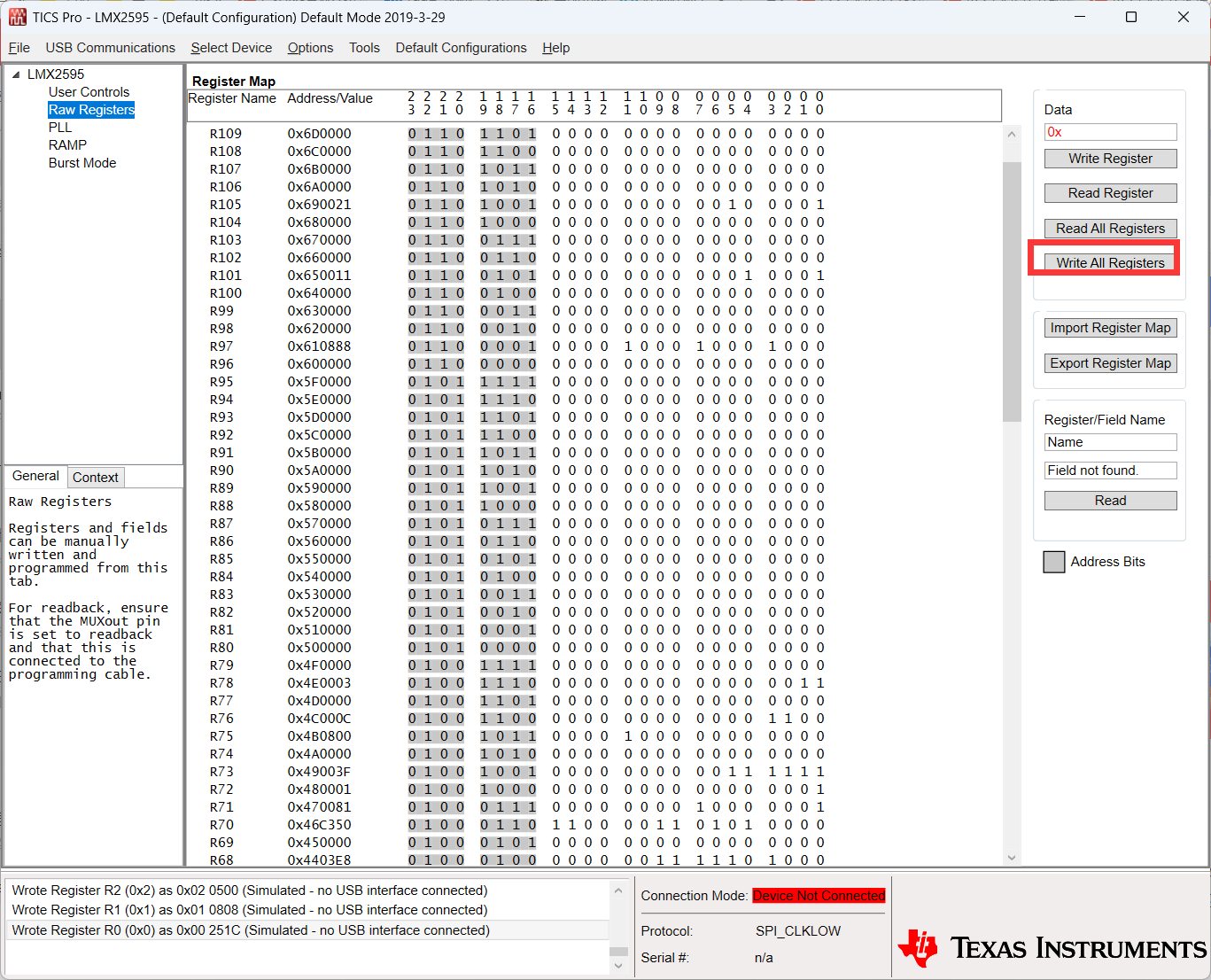Click Read All Registers button
1211x980 pixels.
(1110, 229)
